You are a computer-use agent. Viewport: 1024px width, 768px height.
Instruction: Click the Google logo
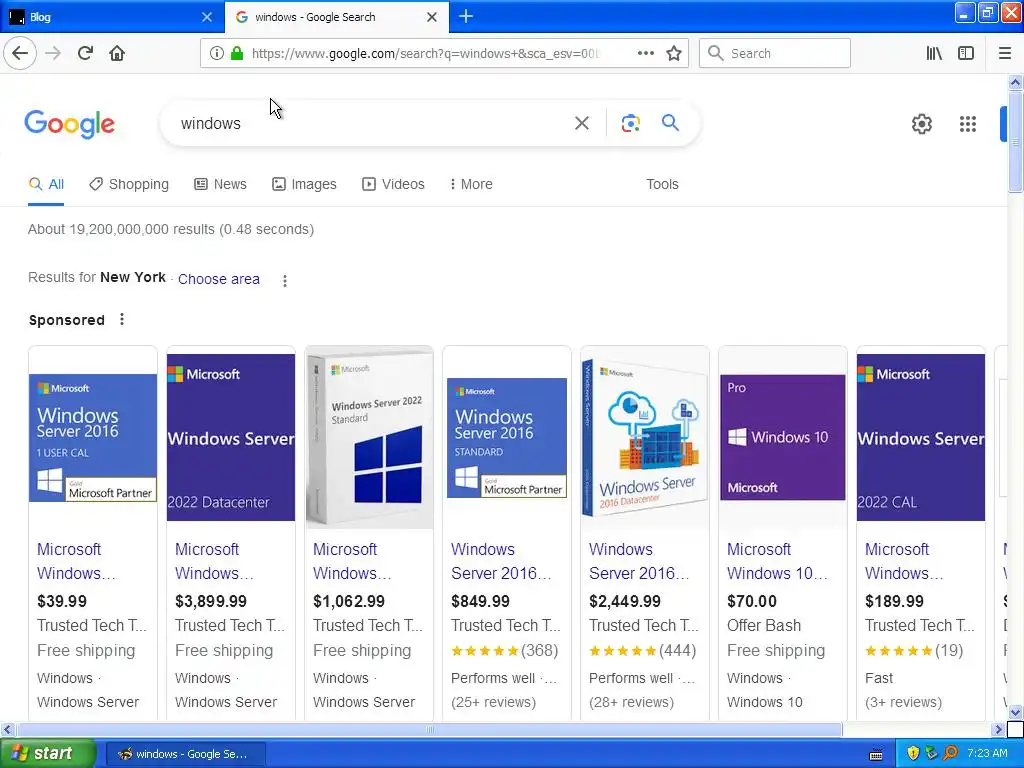(x=70, y=124)
